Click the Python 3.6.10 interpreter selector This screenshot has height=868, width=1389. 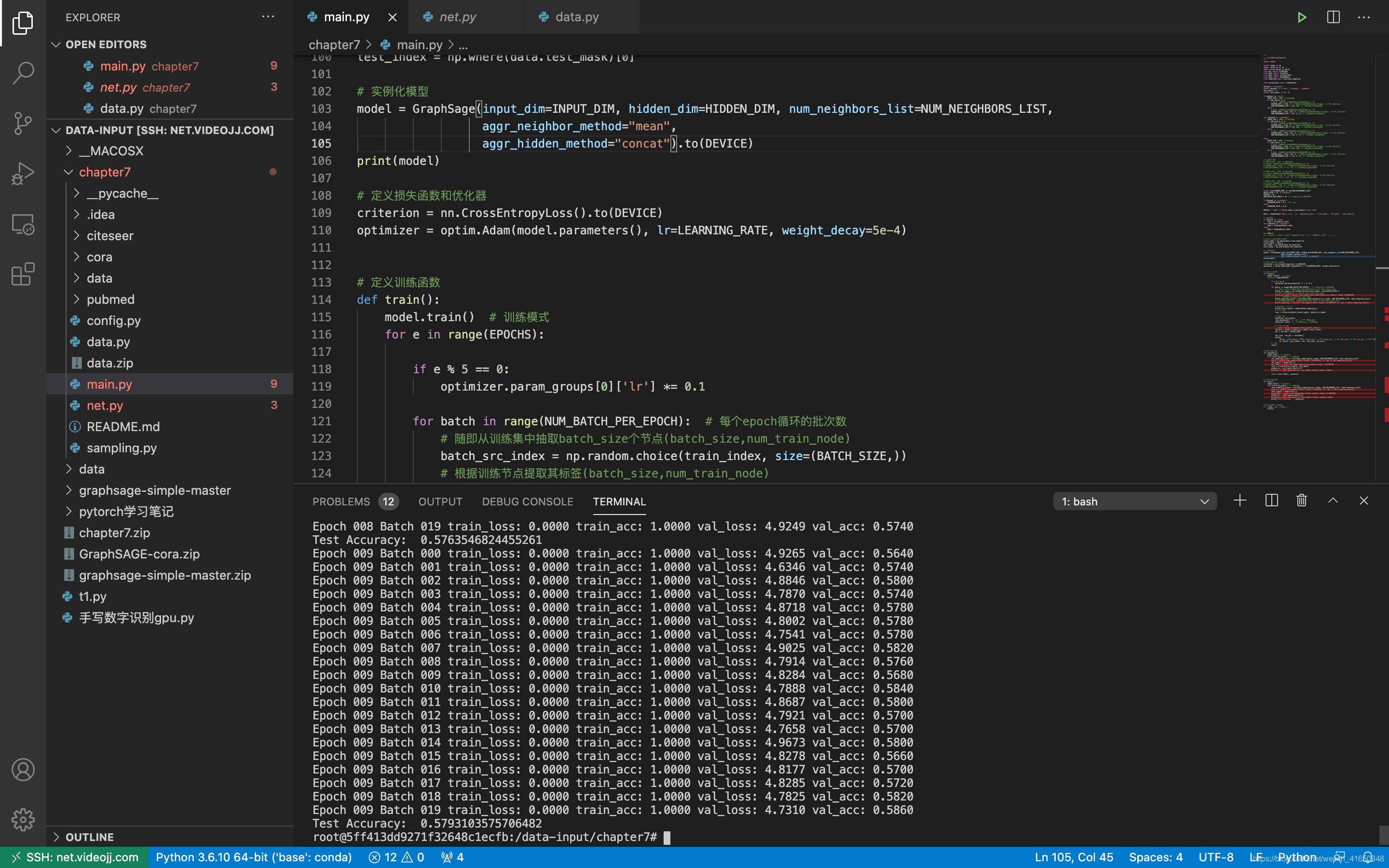[253, 857]
